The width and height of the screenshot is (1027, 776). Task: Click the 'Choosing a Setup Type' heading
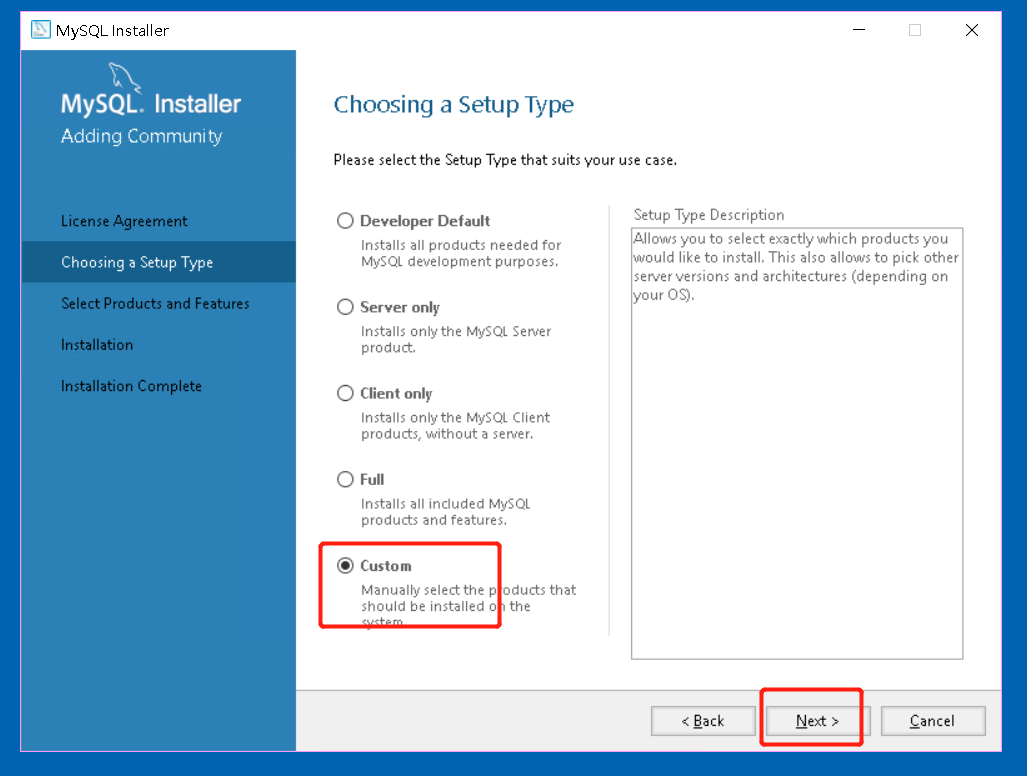tap(453, 105)
